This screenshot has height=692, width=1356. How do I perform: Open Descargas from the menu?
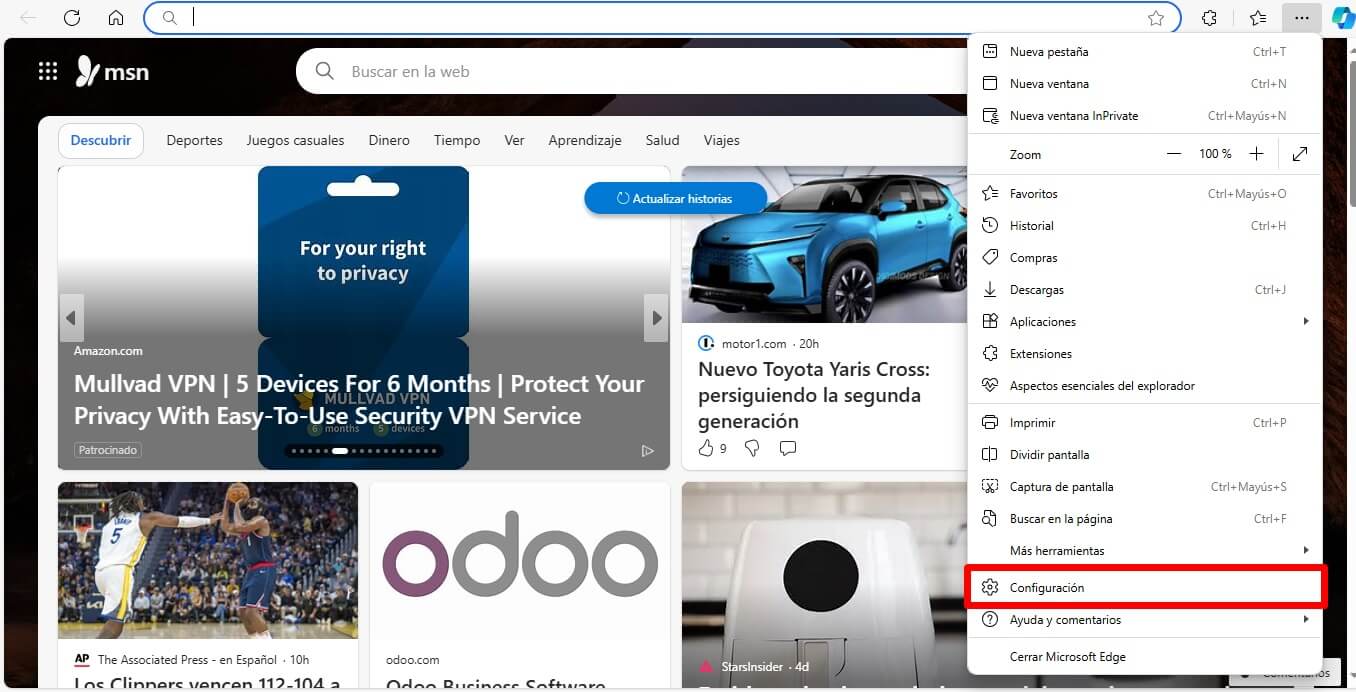coord(1146,290)
